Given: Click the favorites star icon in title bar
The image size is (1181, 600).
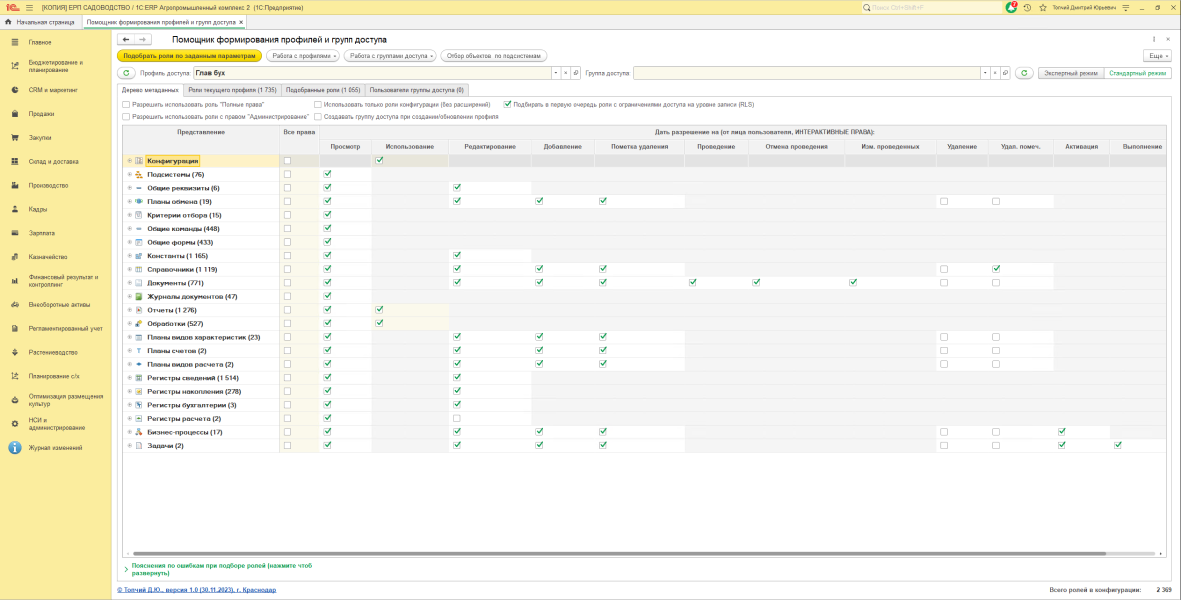Looking at the screenshot, I should 1042,7.
